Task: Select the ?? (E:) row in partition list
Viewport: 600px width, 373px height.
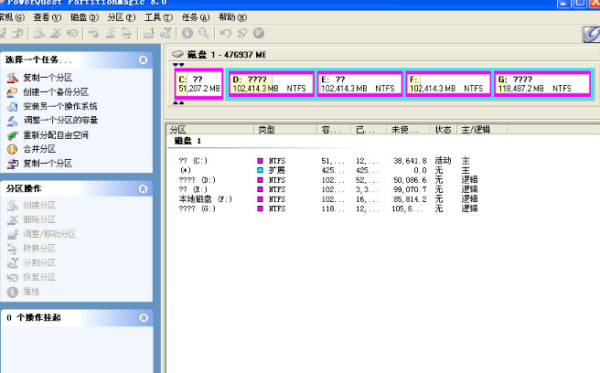Action: pos(328,189)
